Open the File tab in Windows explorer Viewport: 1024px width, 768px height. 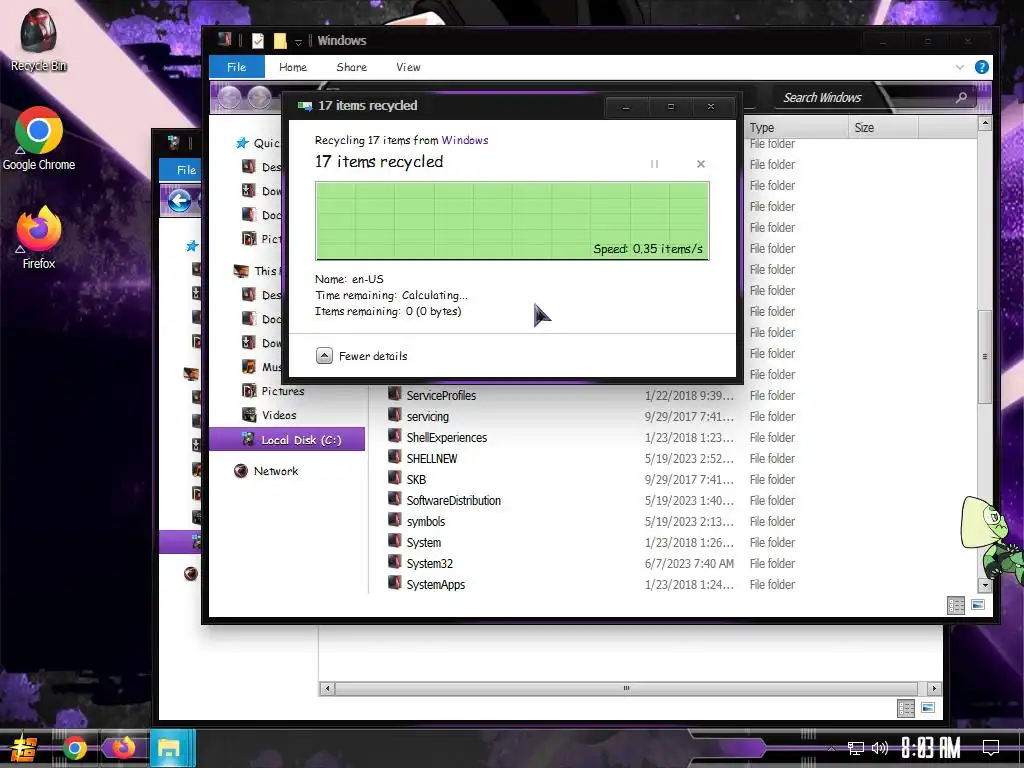[x=236, y=67]
